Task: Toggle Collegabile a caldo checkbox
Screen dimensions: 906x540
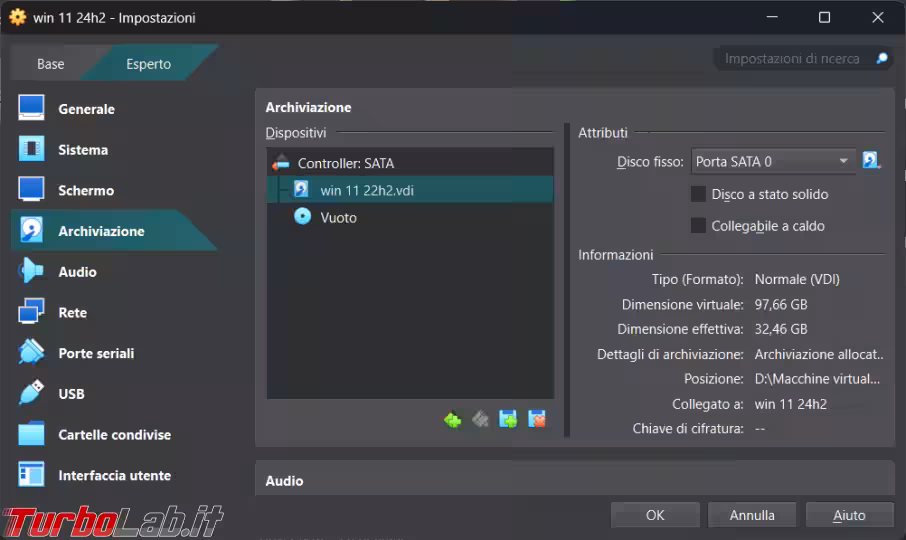Action: click(x=699, y=225)
